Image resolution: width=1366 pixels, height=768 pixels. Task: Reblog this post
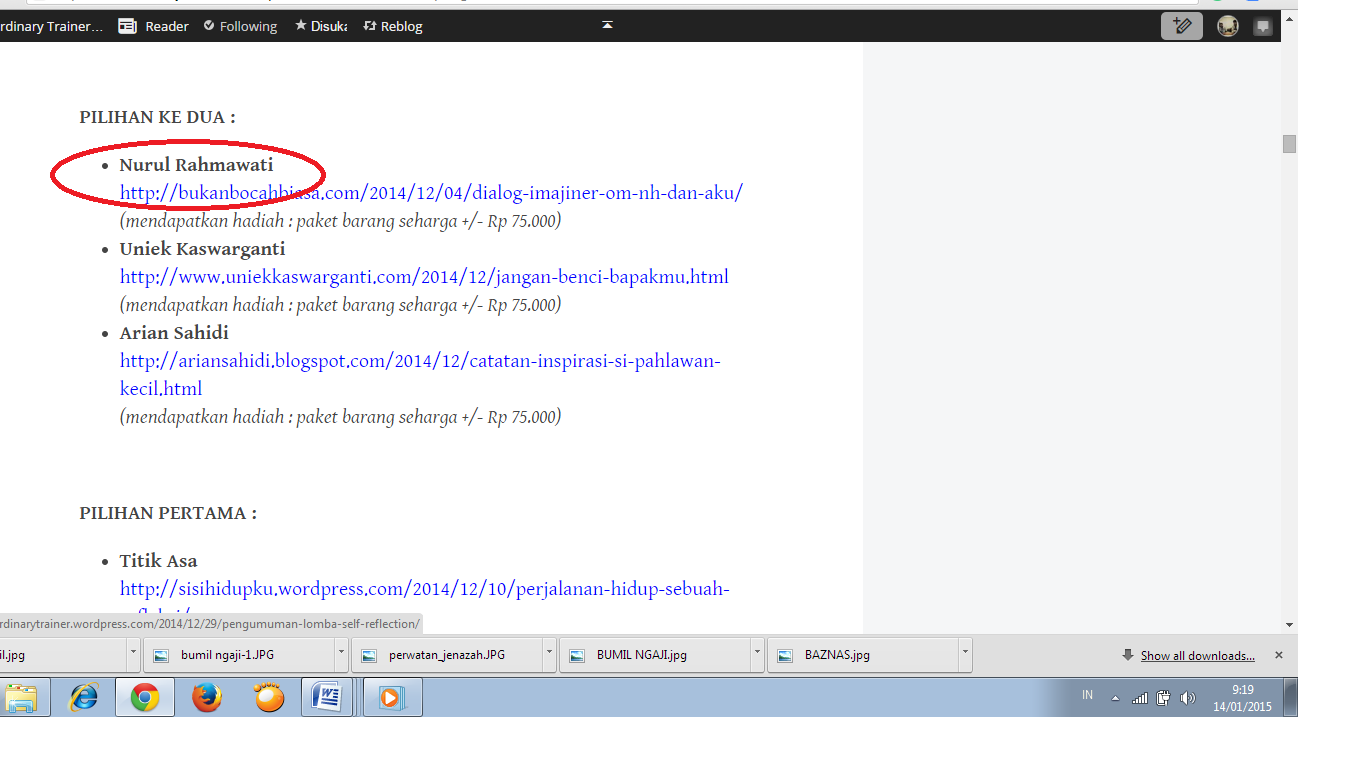pos(393,26)
